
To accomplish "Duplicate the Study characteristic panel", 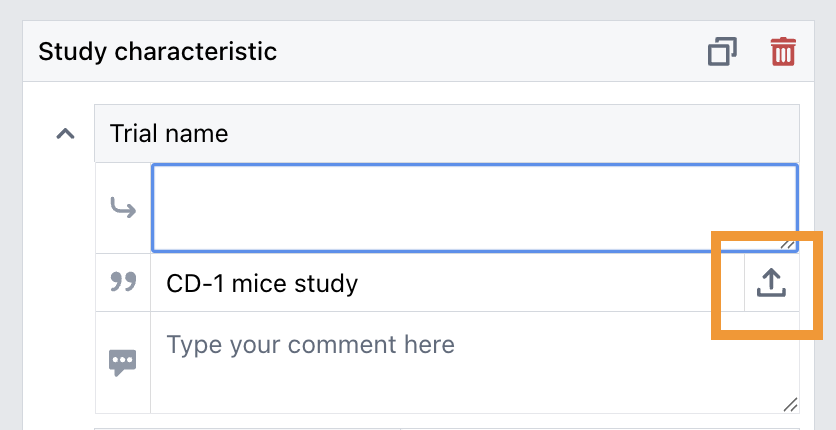I will (722, 51).
